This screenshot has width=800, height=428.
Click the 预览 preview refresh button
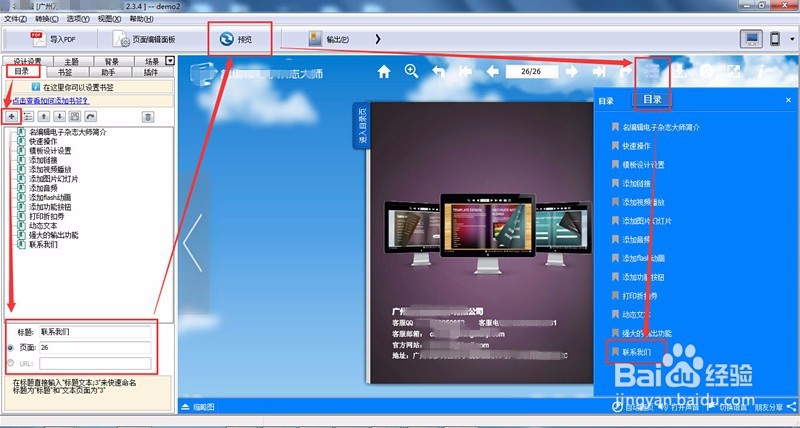[236, 39]
